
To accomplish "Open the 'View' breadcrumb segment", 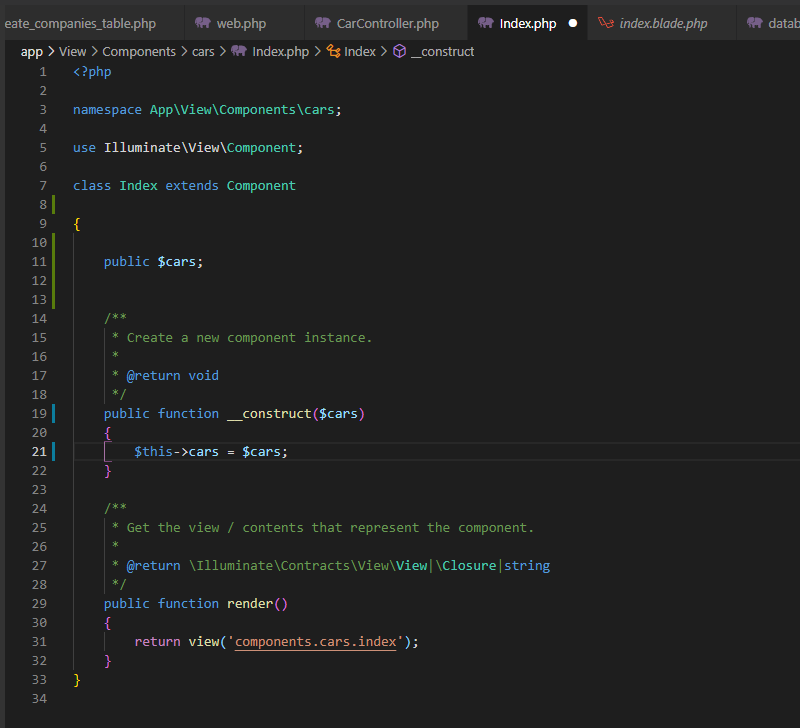I will (73, 51).
